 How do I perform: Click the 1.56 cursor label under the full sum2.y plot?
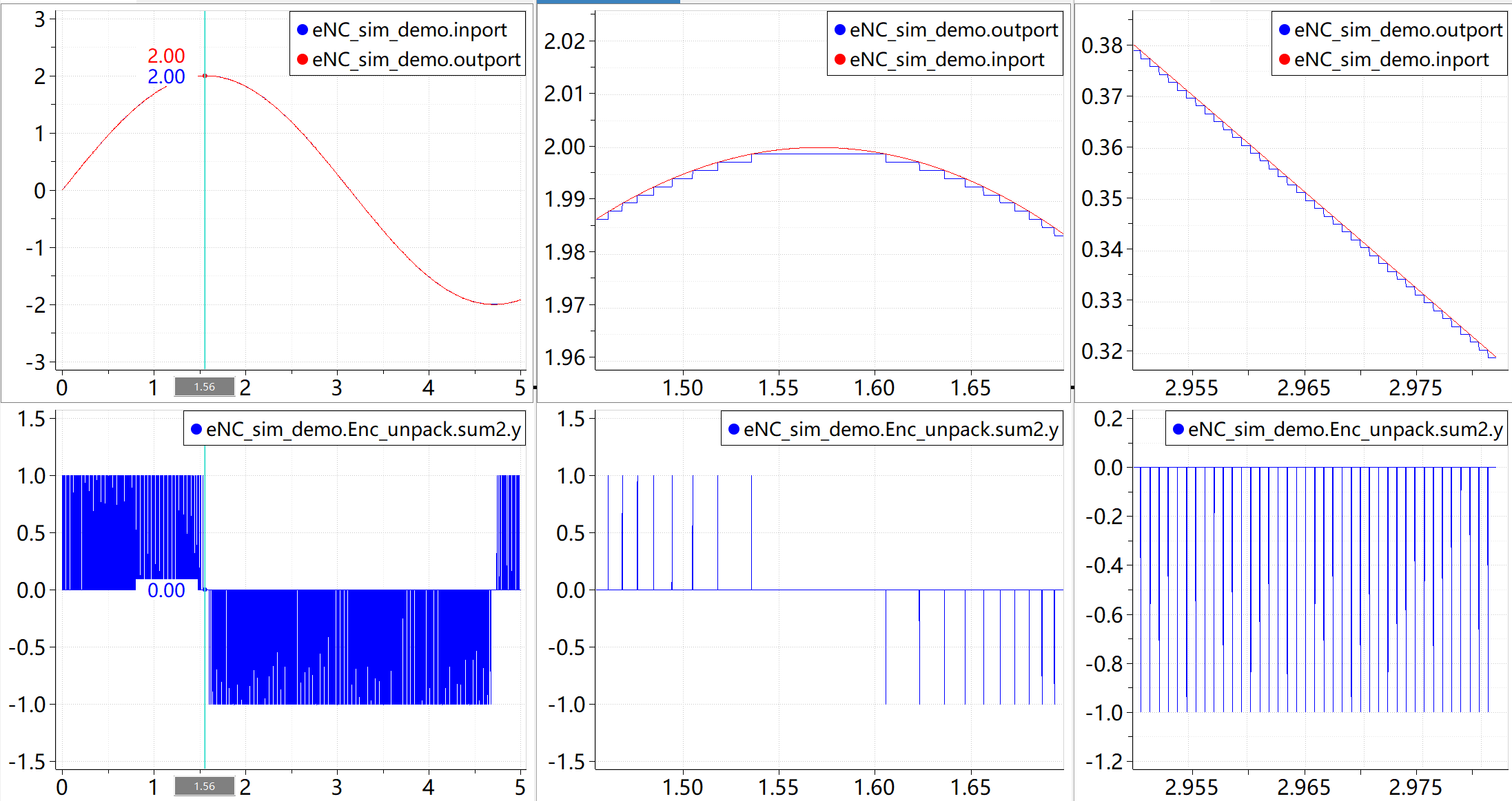(205, 786)
